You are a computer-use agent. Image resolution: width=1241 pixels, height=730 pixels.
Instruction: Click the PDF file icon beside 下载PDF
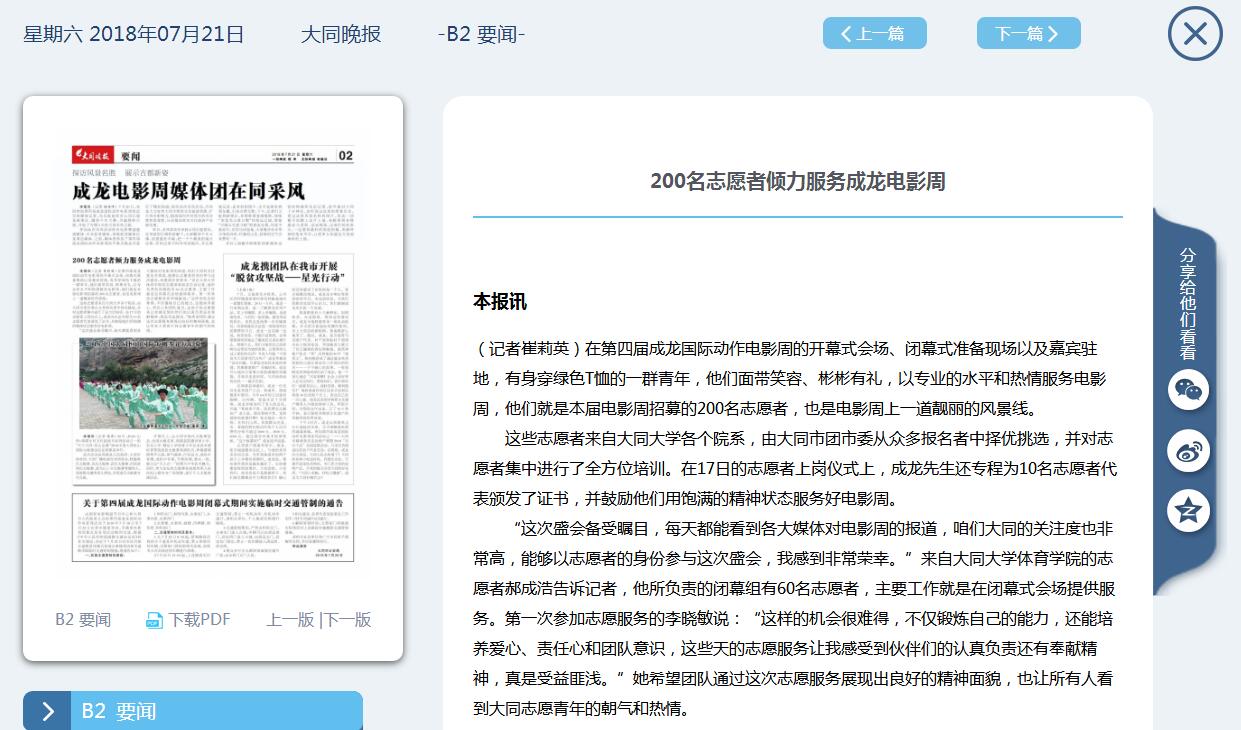(x=154, y=620)
